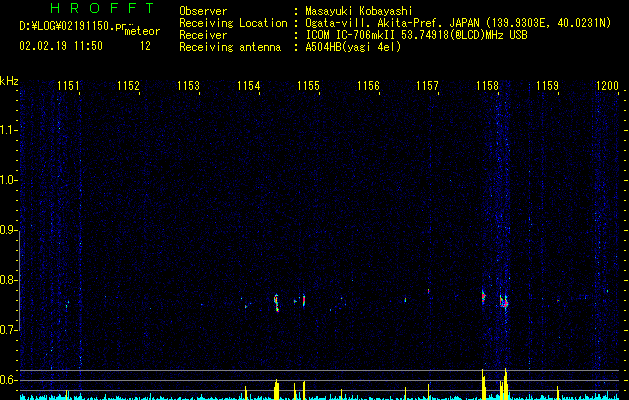This screenshot has width=629, height=400.
Task: Click the Receiving Location field label
Action: coord(233,23)
